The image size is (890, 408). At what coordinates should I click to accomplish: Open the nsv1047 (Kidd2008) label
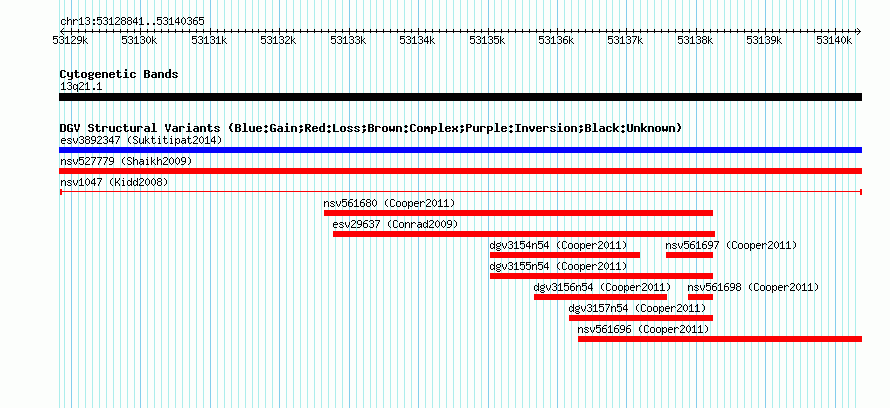pyautogui.click(x=114, y=182)
